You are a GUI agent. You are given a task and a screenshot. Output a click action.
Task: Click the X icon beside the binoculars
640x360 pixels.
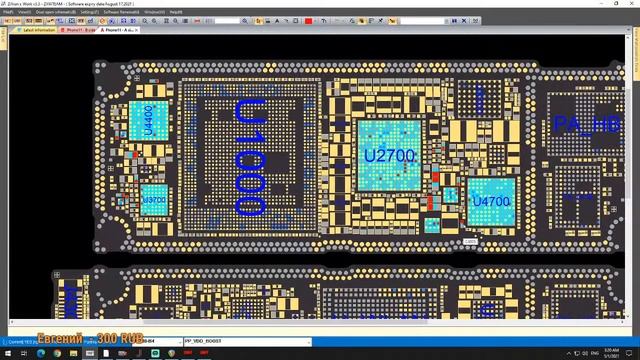(x=464, y=21)
